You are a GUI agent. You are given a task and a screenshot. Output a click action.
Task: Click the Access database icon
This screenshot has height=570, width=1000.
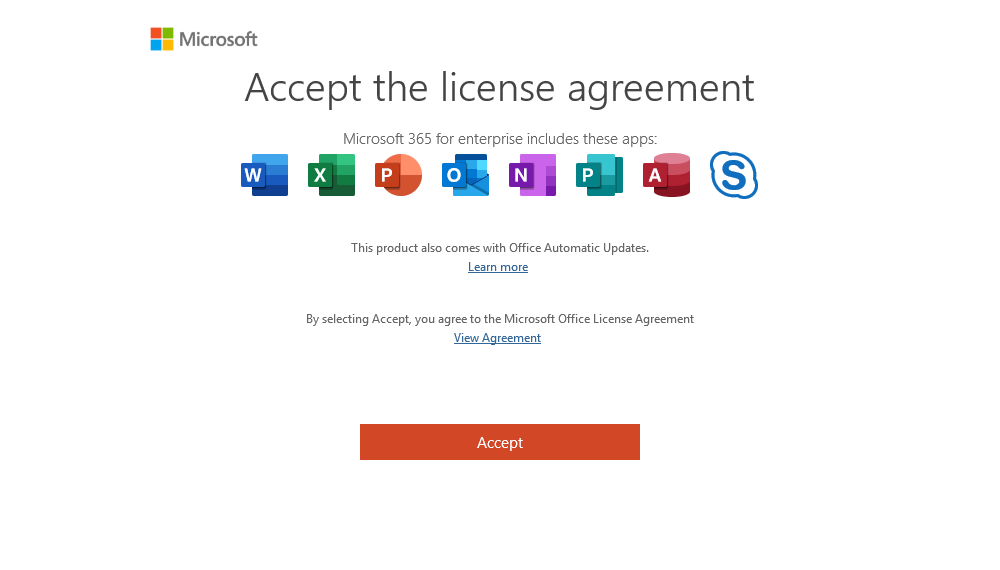pos(667,175)
